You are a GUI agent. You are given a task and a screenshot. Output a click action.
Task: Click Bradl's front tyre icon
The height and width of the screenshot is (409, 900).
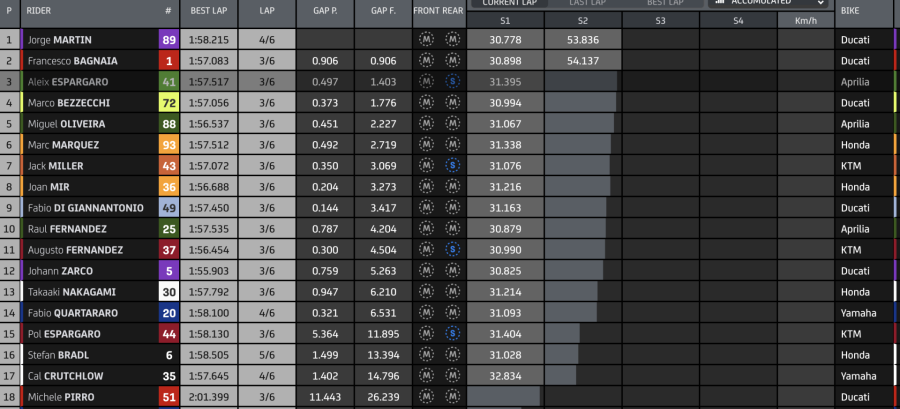pos(426,355)
